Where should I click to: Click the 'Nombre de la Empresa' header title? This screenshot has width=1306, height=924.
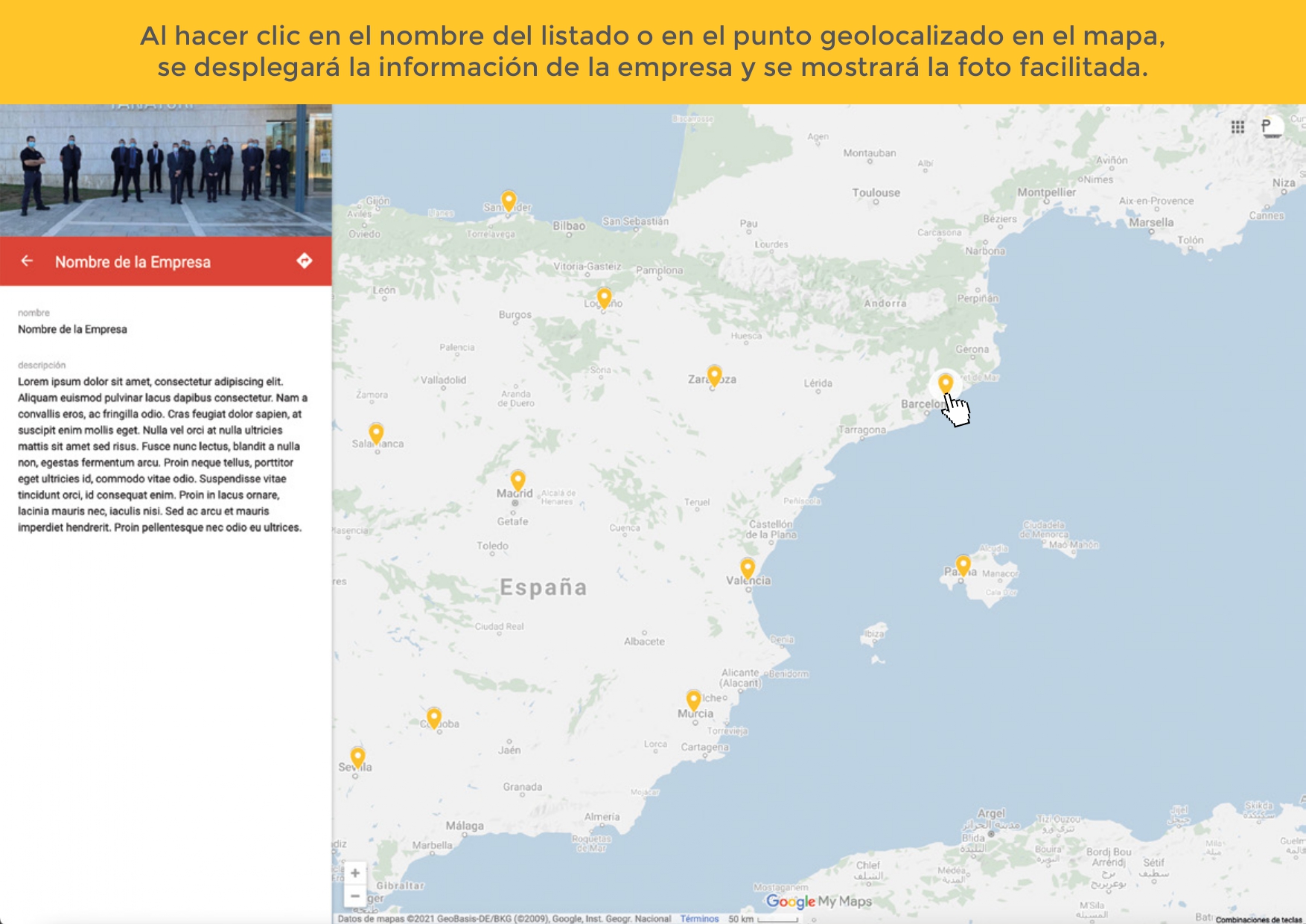coord(133,262)
